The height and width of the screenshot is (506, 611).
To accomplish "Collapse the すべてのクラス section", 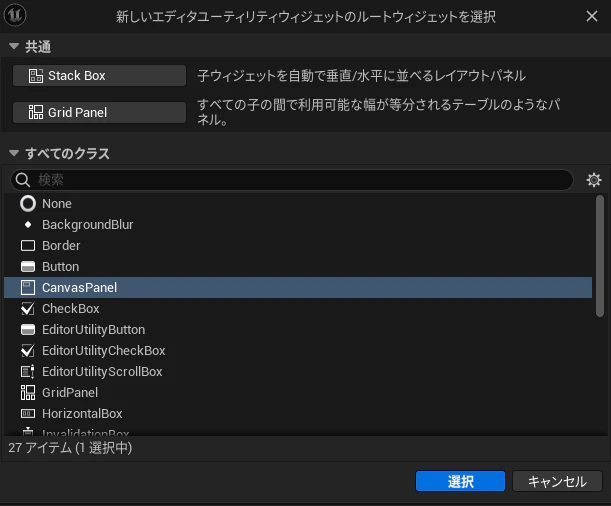I will click(x=14, y=153).
